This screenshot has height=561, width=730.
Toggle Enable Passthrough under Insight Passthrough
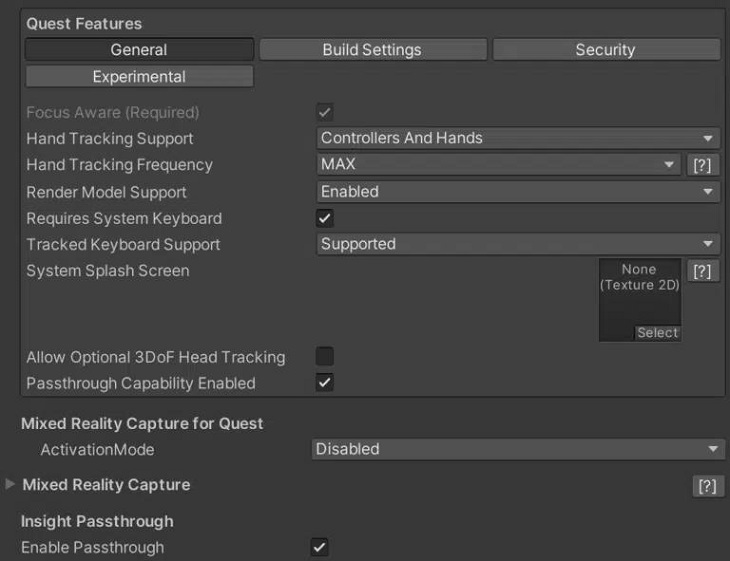tap(320, 547)
